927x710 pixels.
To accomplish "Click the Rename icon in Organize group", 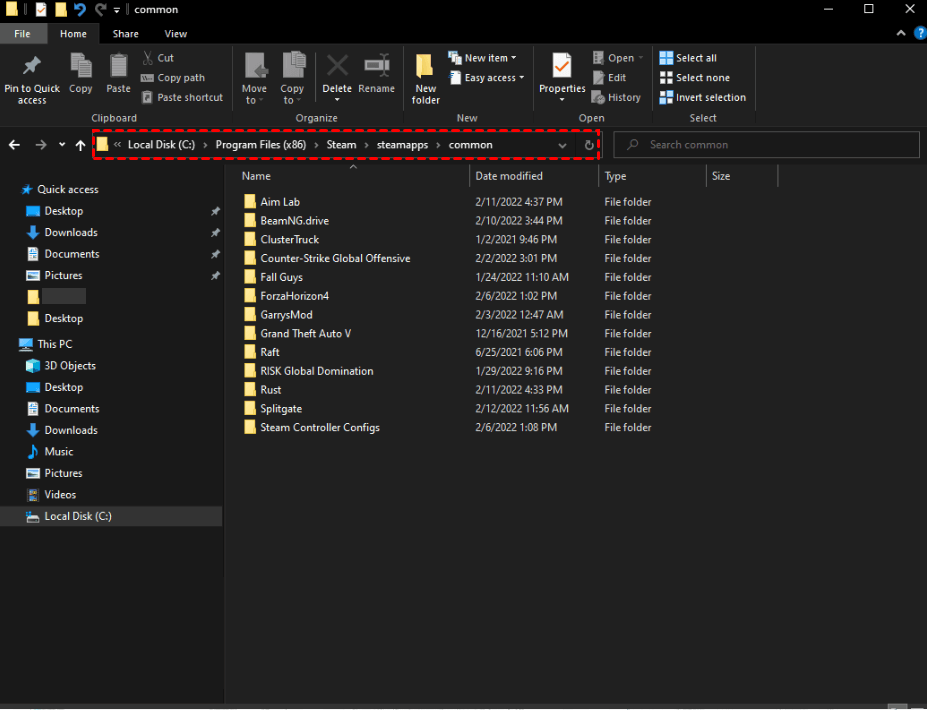I will (x=377, y=68).
